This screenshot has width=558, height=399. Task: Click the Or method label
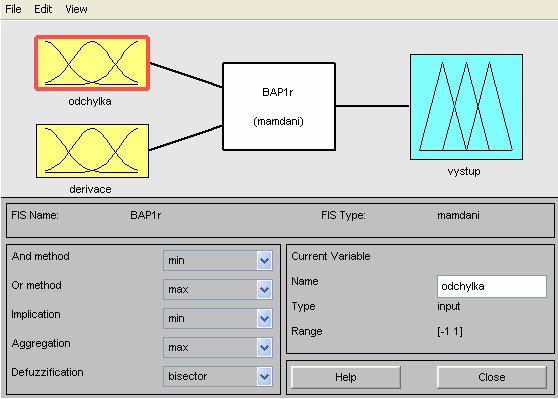coord(36,285)
